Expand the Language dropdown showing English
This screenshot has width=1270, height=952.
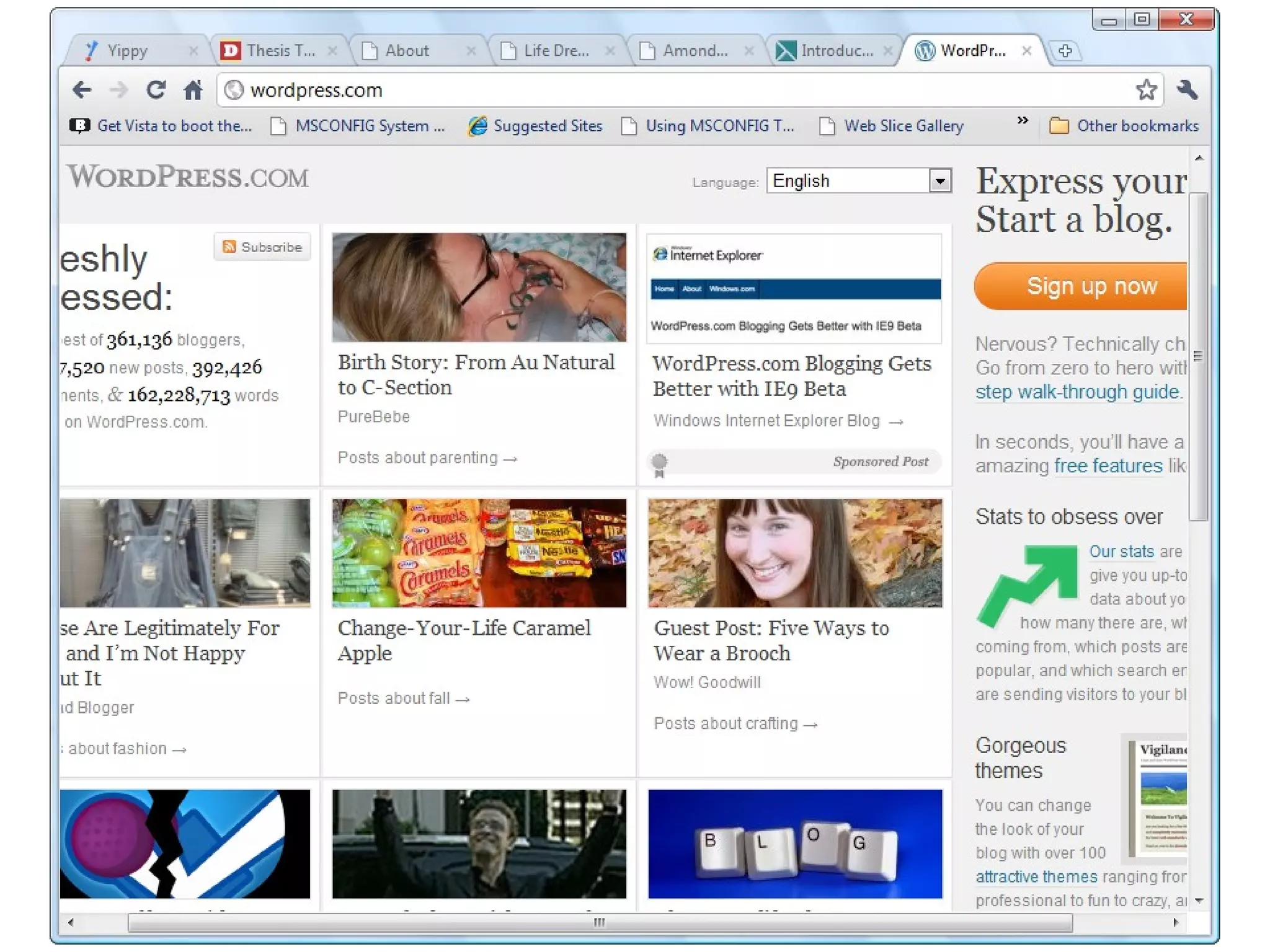click(x=940, y=181)
